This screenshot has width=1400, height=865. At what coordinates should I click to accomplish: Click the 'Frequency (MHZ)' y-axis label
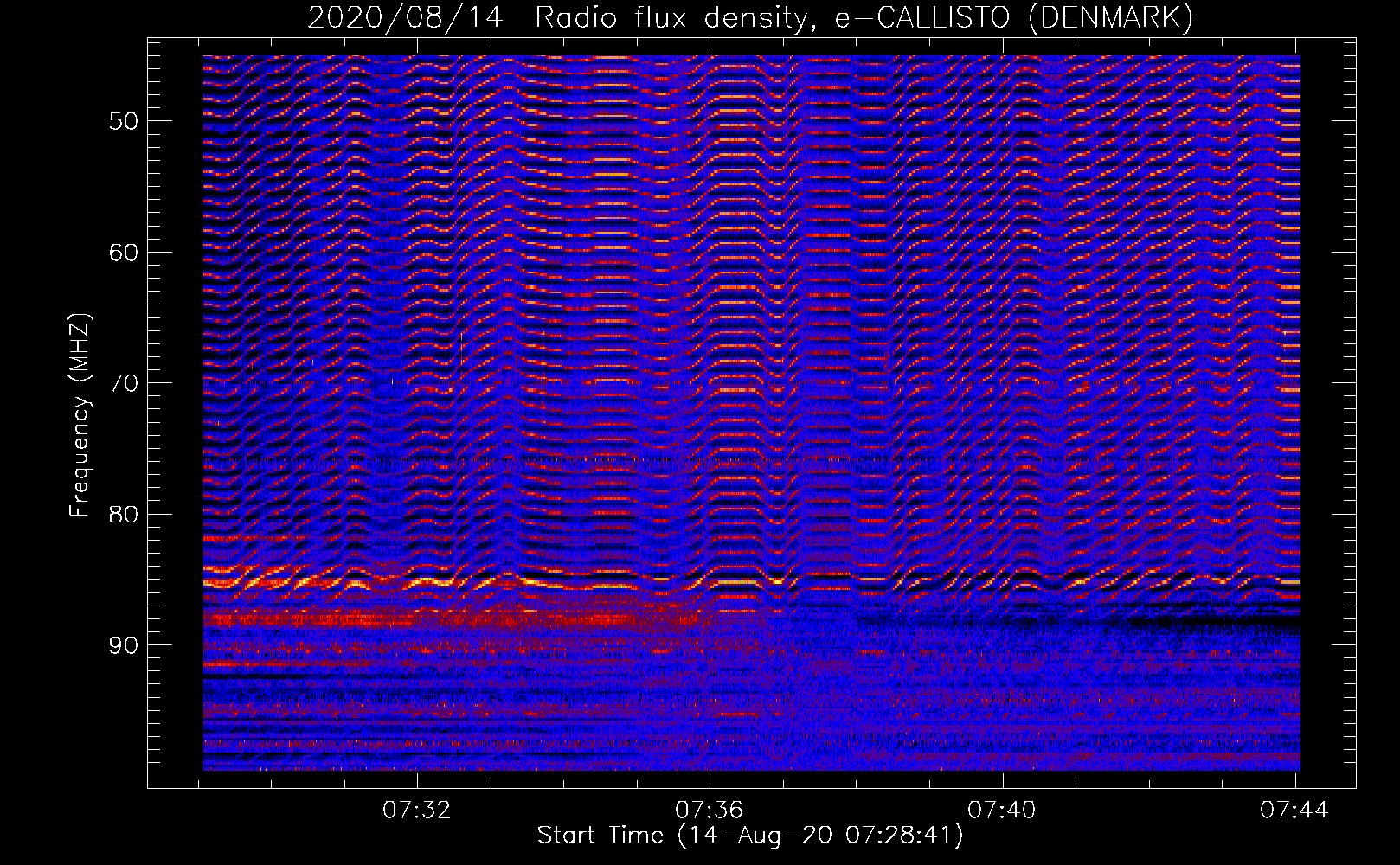pos(80,415)
